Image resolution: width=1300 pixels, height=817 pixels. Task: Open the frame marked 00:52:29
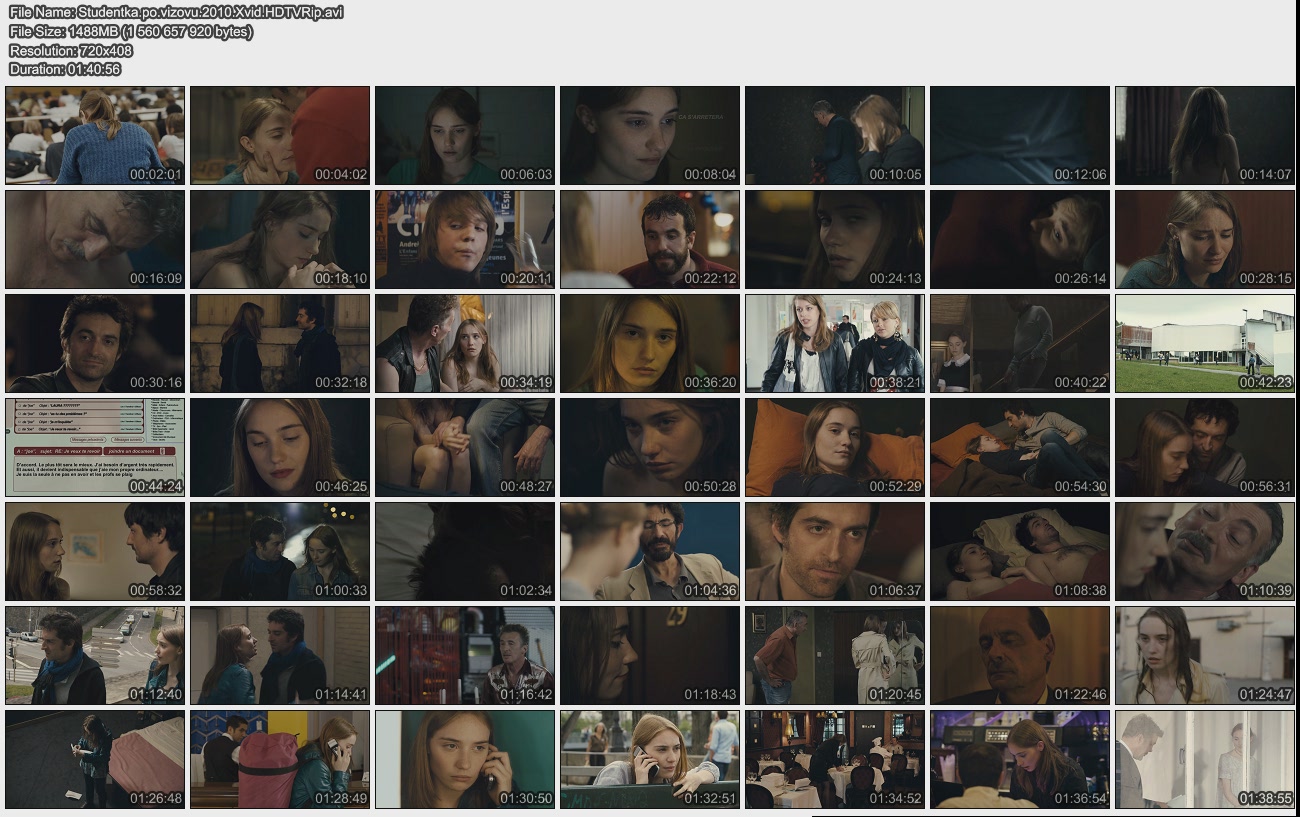tap(835, 447)
